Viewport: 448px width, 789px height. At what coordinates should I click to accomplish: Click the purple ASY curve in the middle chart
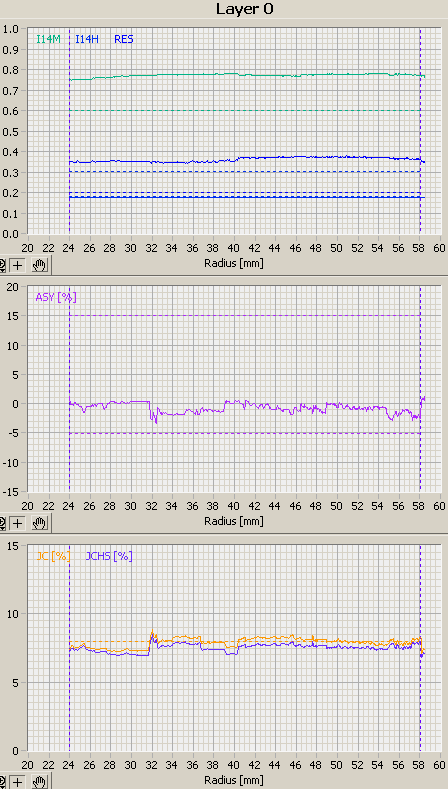click(252, 406)
